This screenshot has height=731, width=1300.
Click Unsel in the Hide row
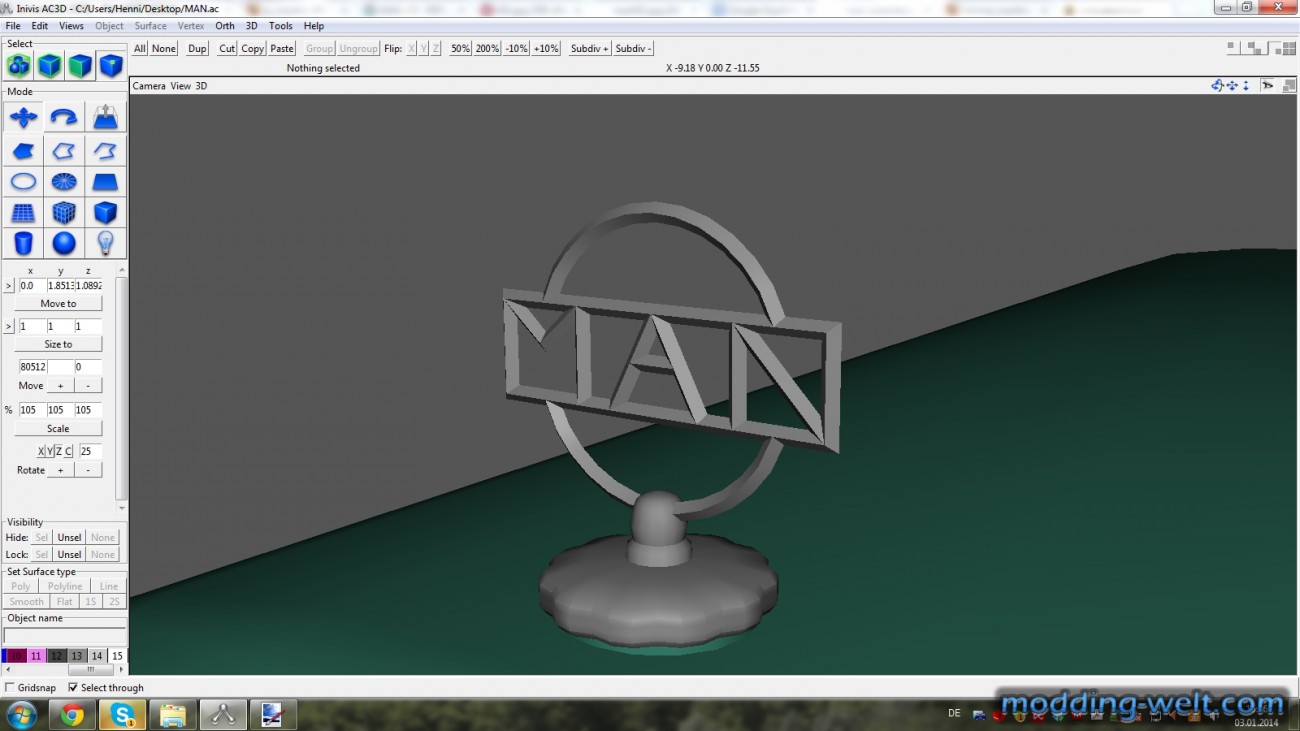coord(69,537)
